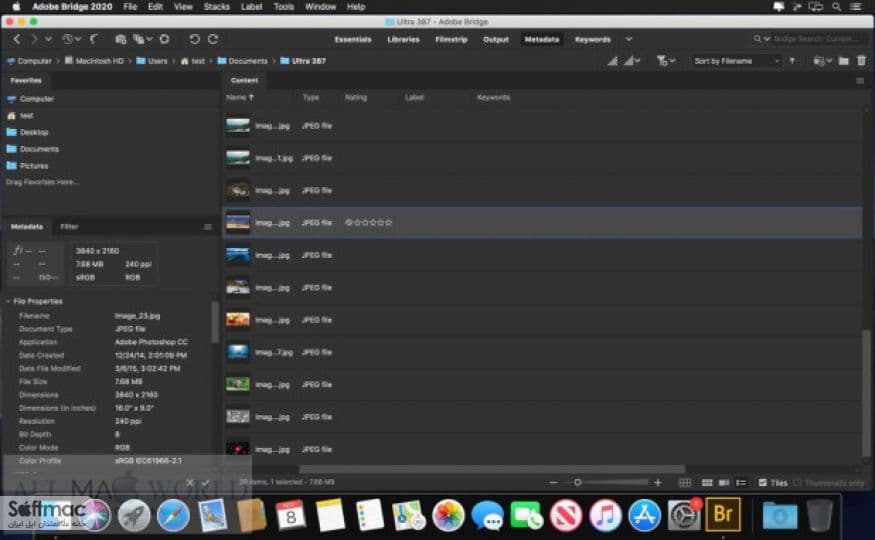
Task: Switch to the Filmstrip workspace
Action: tap(451, 40)
